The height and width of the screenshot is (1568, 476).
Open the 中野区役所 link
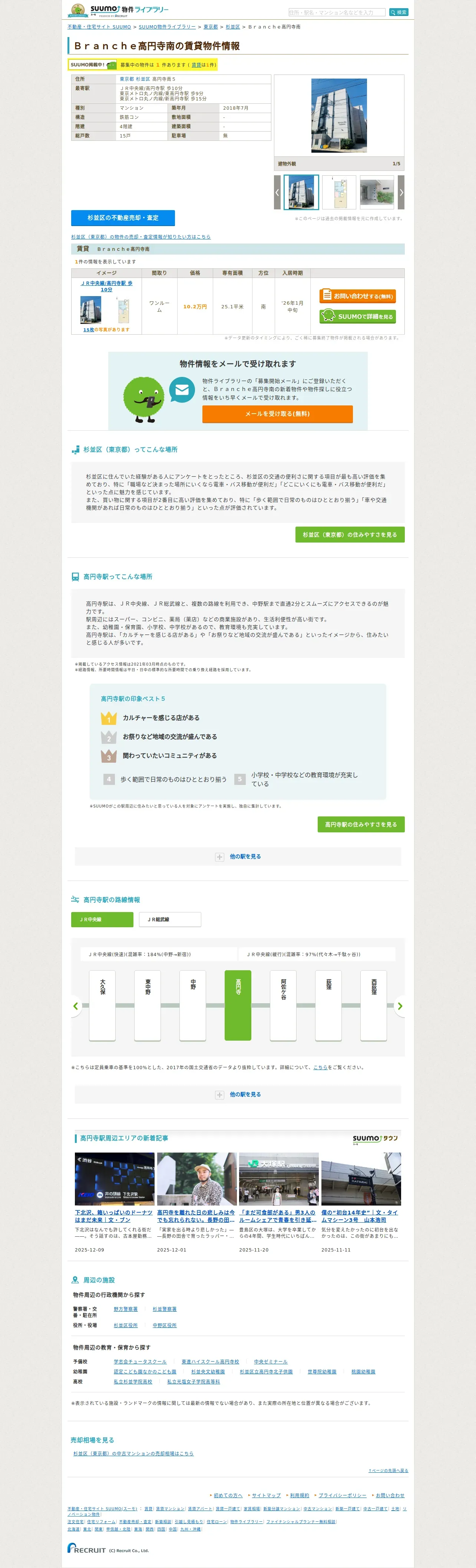pyautogui.click(x=164, y=1325)
